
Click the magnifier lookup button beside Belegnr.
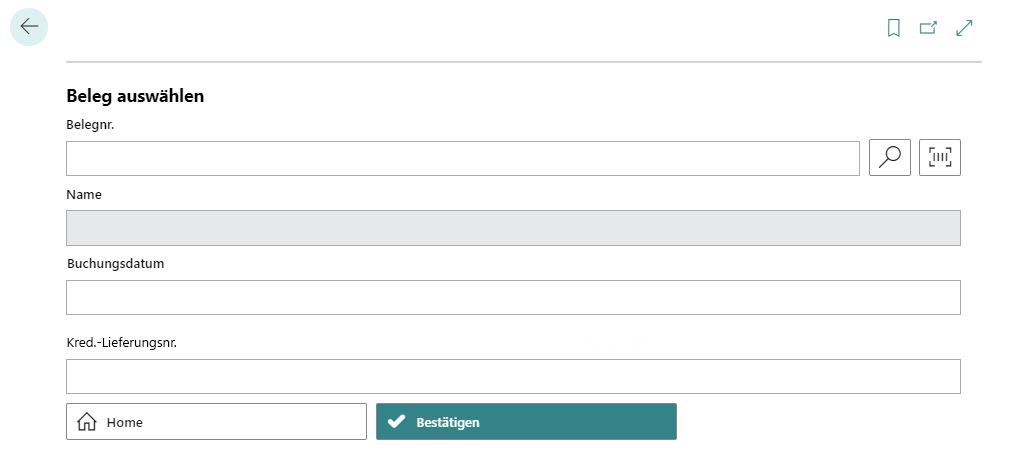click(x=890, y=157)
